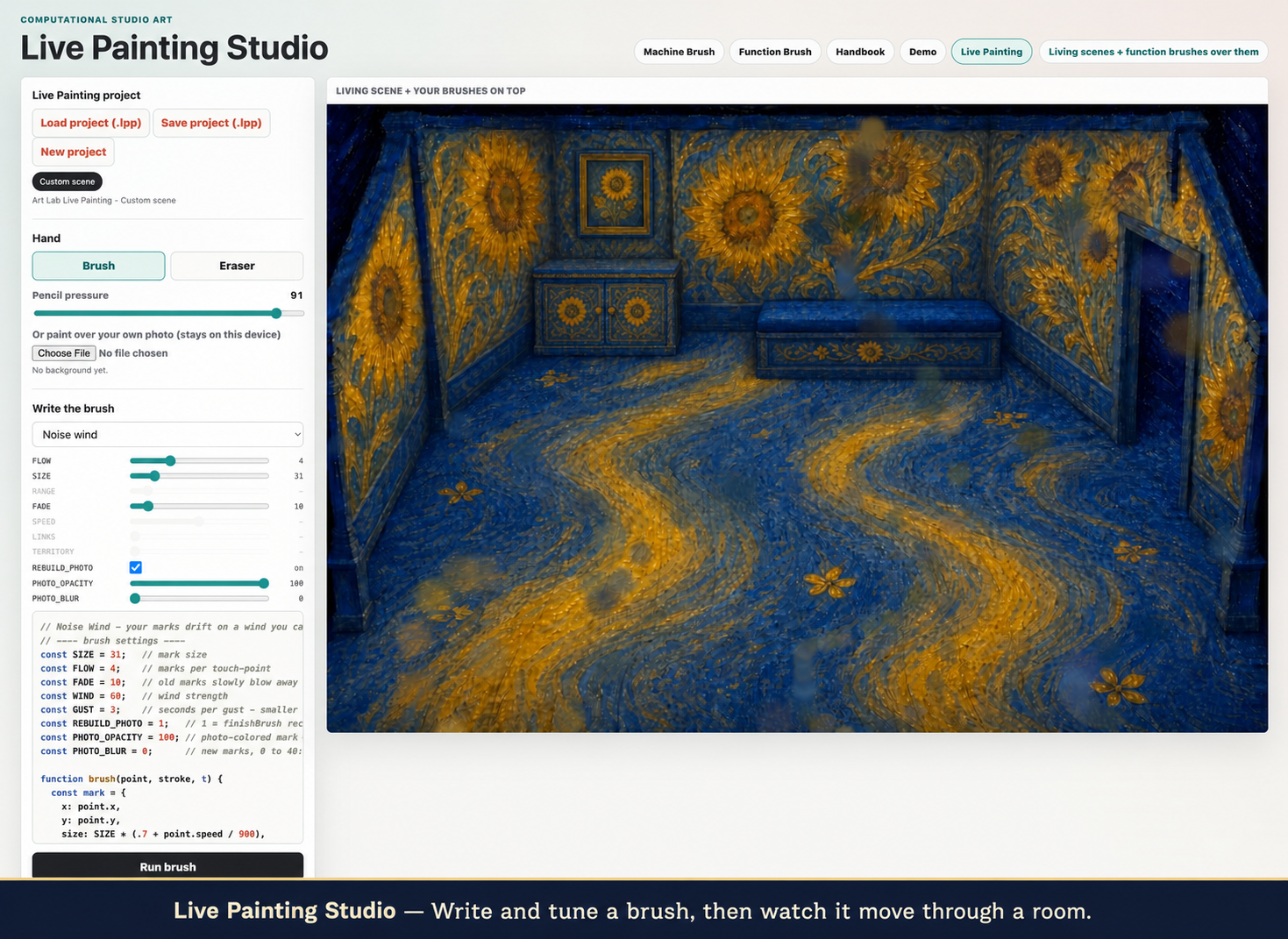Screen dimensions: 1288x939
Task: Toggle the REBUILD_PHOTO checkbox
Action: coord(136,567)
